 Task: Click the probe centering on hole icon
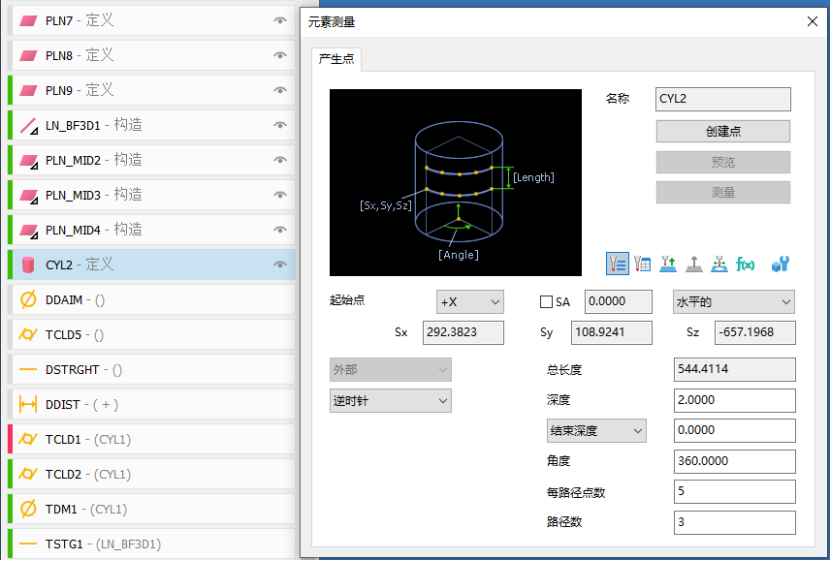719,264
